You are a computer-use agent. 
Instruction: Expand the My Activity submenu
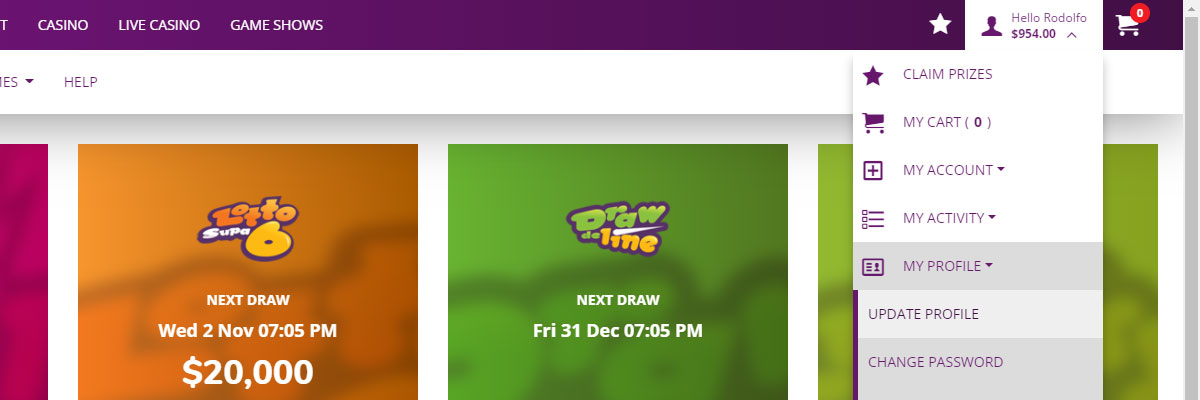[978, 218]
